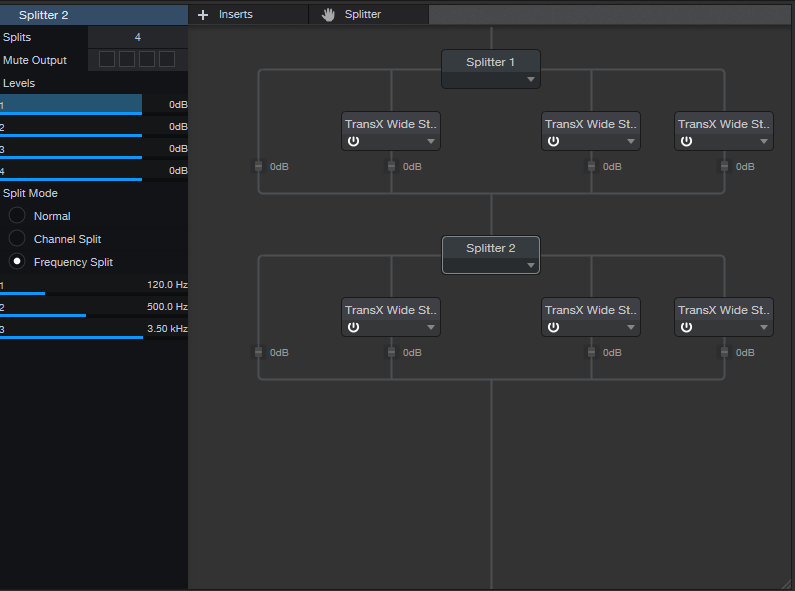Mute output of split 1 checkbox
The image size is (795, 591).
106,59
